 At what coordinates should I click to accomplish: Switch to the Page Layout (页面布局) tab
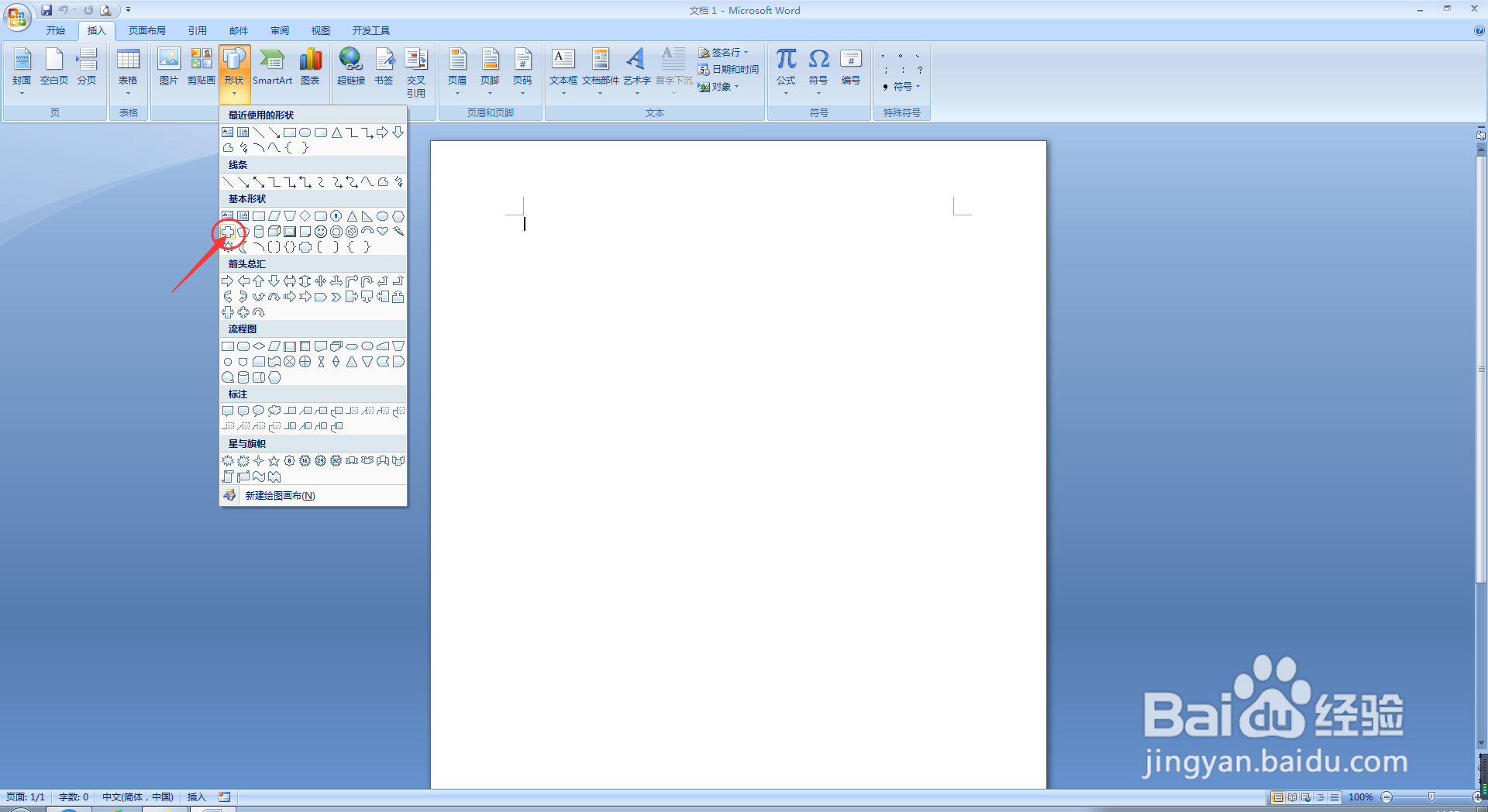[x=147, y=31]
